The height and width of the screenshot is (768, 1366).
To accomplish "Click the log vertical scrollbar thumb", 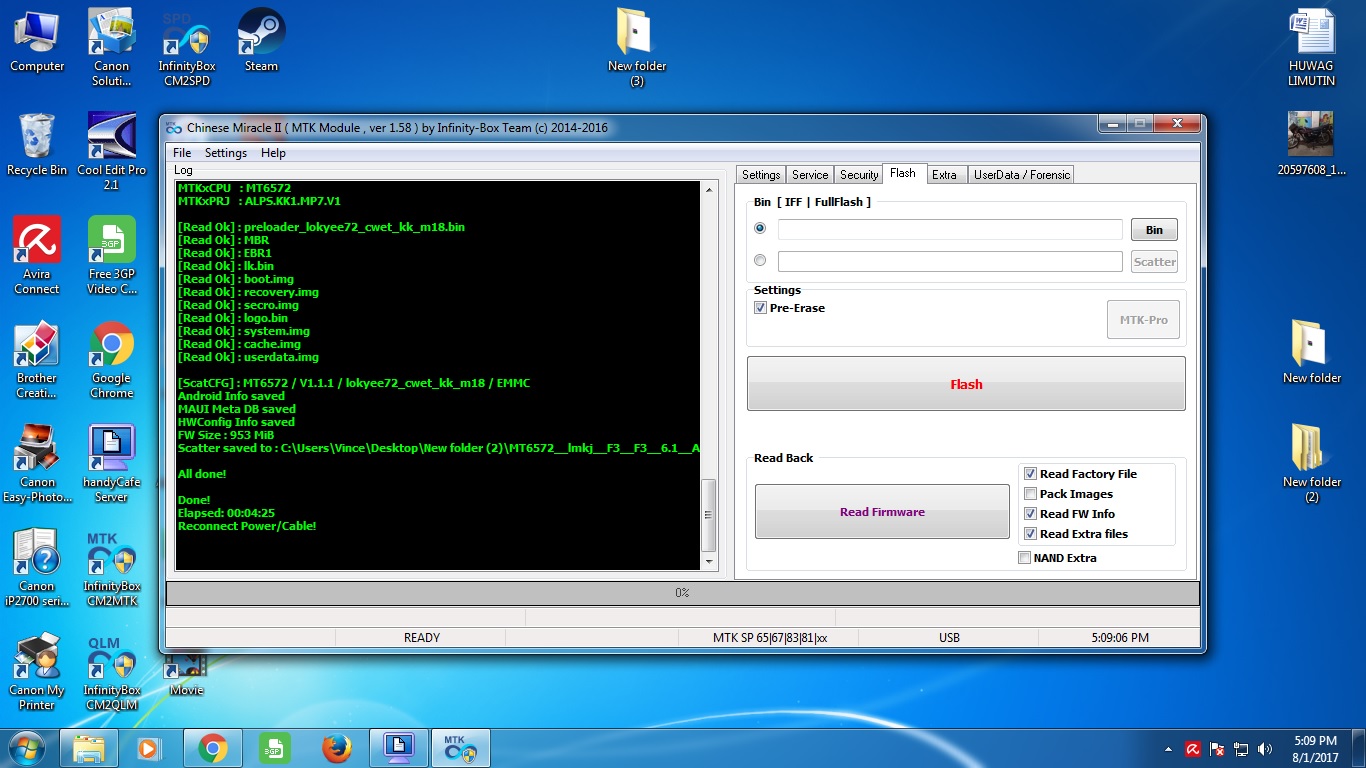I will (x=709, y=515).
